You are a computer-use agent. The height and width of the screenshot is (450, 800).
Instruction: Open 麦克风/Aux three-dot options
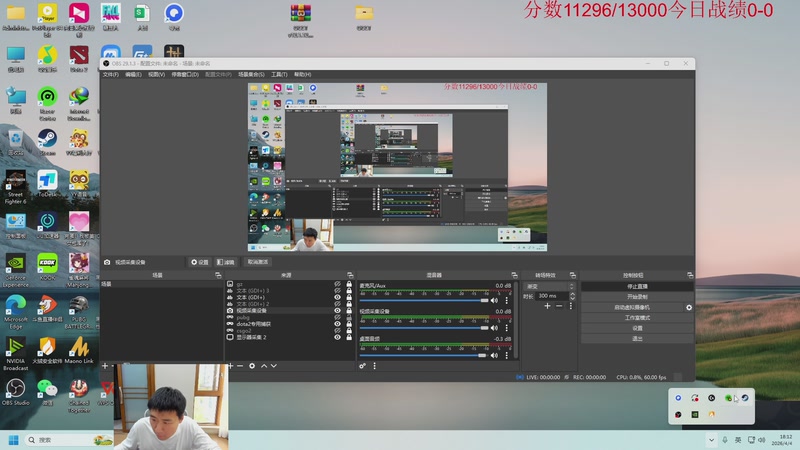[x=507, y=301]
